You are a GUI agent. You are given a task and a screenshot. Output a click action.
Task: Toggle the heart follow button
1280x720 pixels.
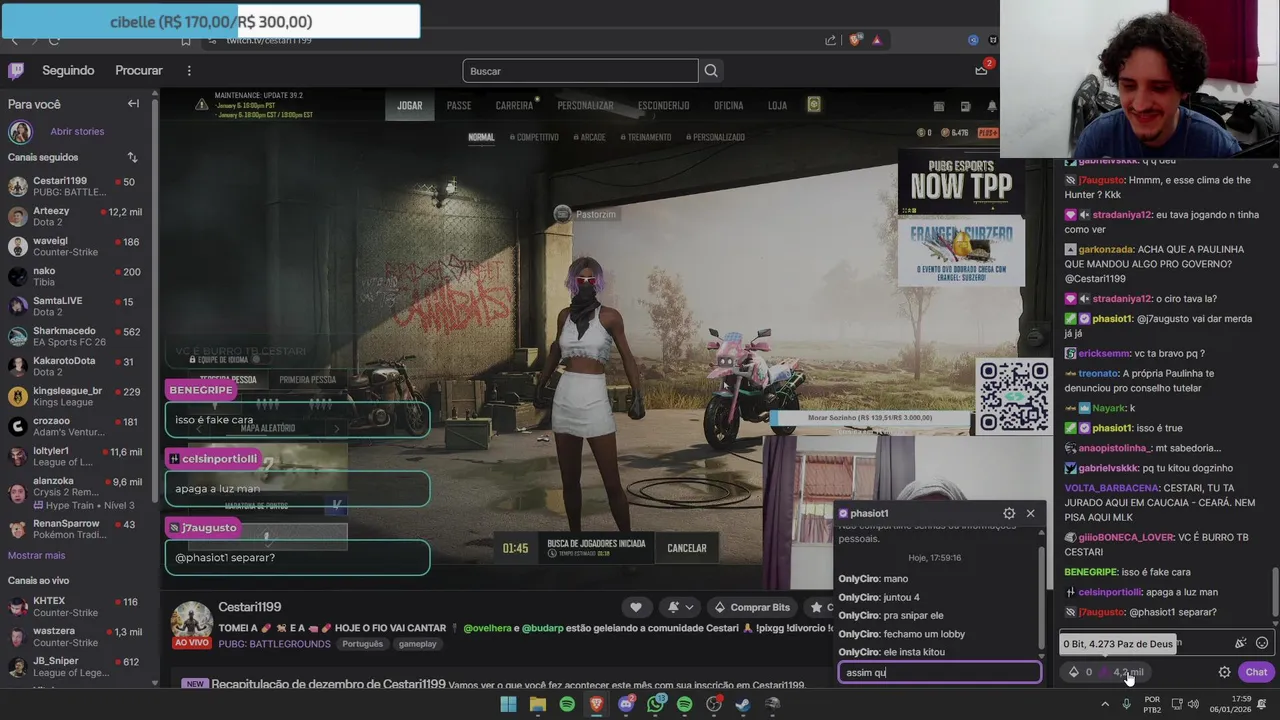[x=635, y=607]
